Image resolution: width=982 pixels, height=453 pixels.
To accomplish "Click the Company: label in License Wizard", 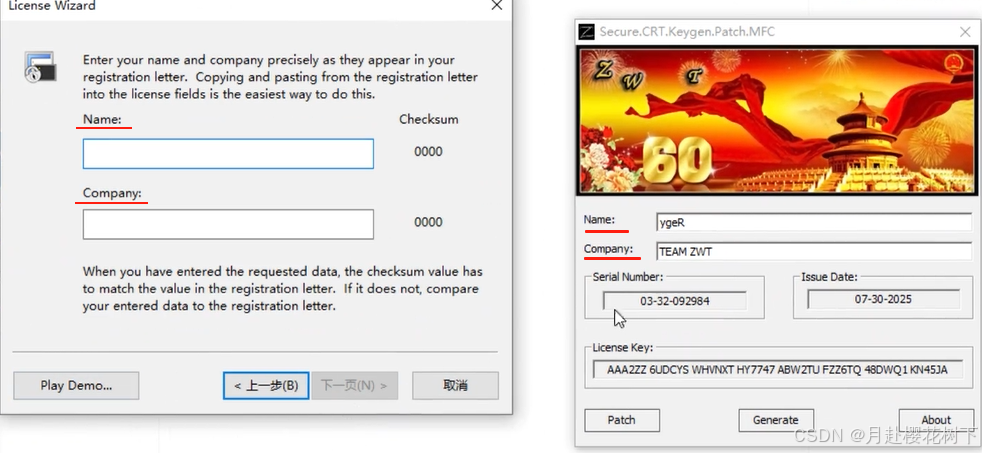I will point(113,193).
